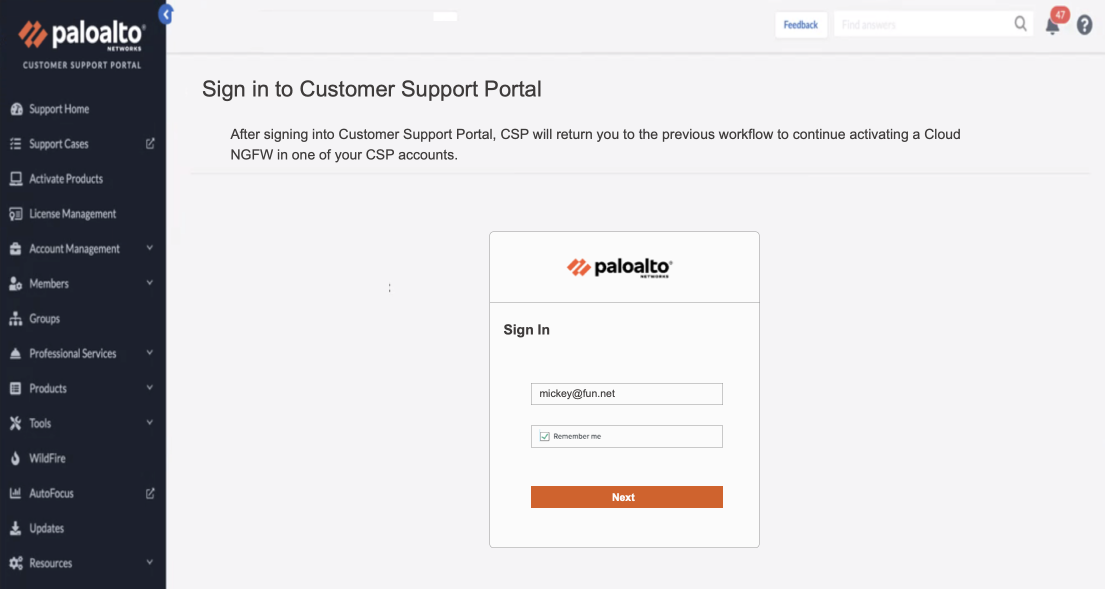Image resolution: width=1105 pixels, height=589 pixels.
Task: Click the notification bell icon
Action: 1052,26
